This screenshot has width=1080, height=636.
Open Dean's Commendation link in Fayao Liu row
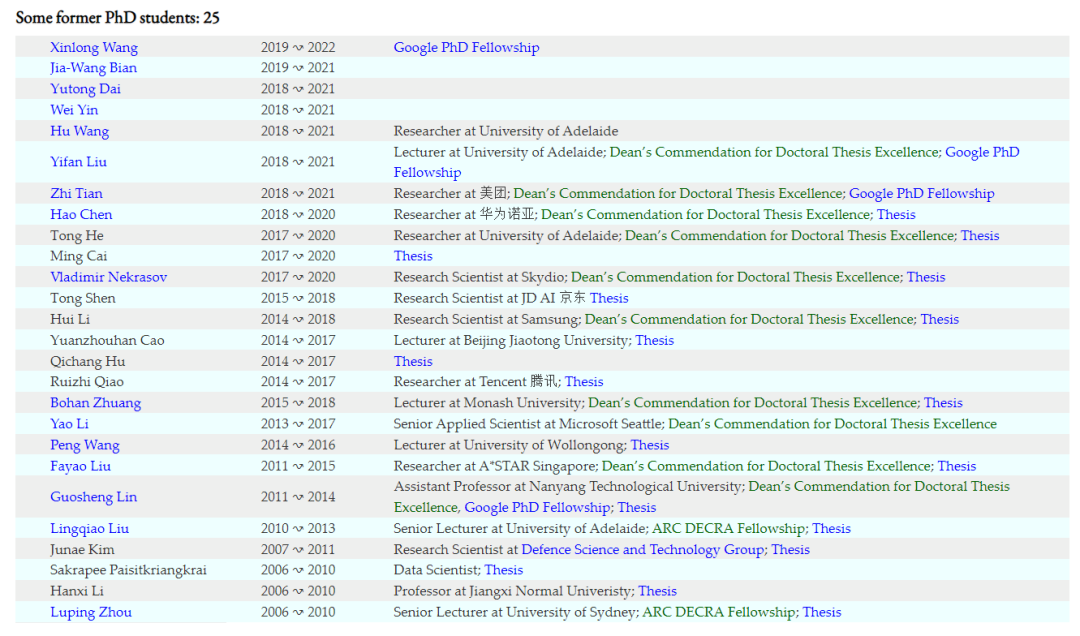pos(767,466)
